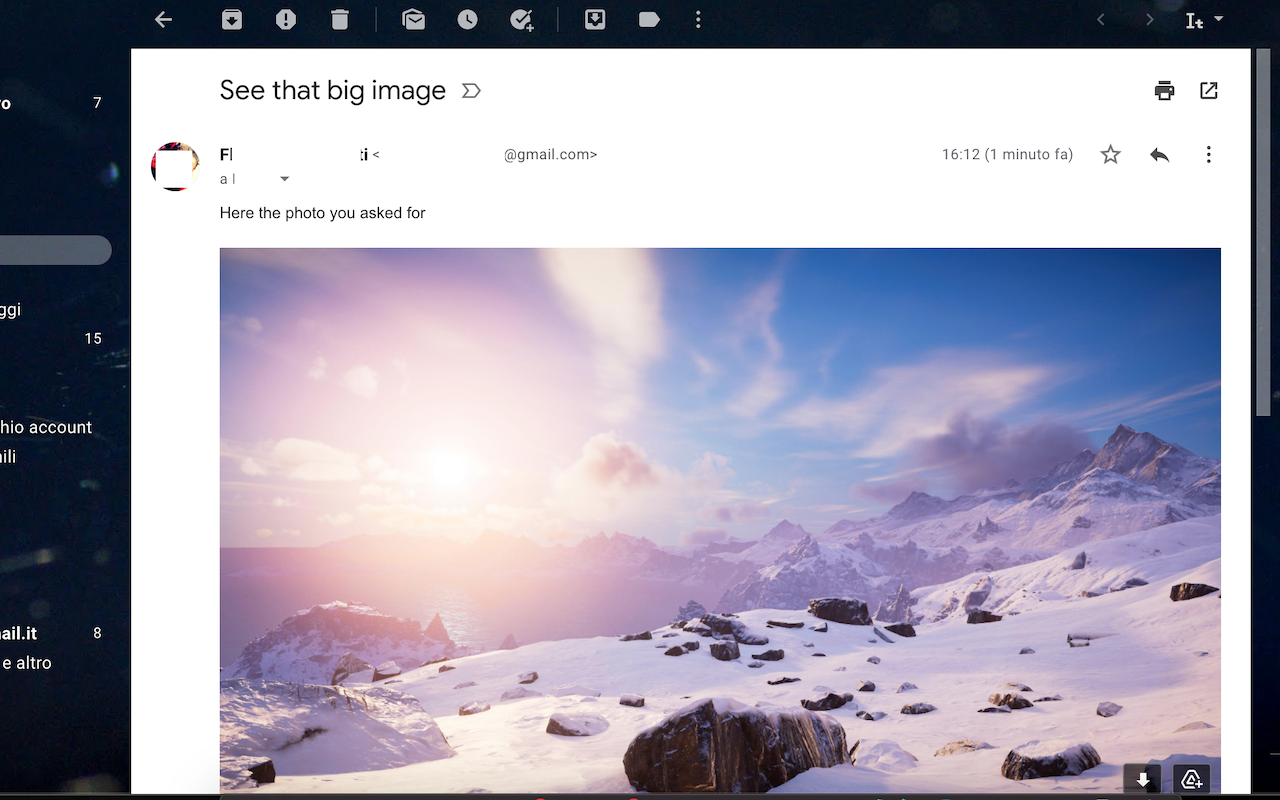This screenshot has height=800, width=1280.
Task: Mark the email as unread
Action: coord(413,20)
